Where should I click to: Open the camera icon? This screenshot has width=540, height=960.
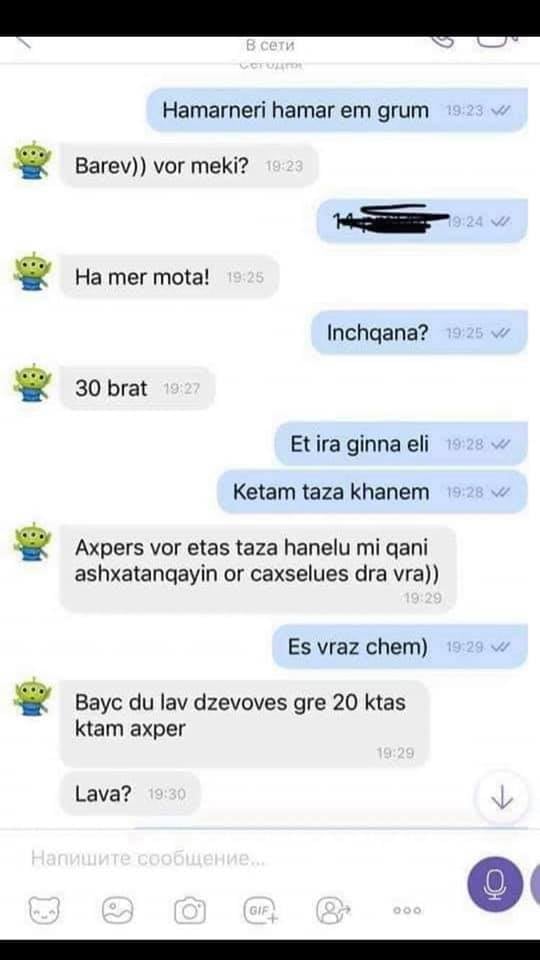(190, 910)
